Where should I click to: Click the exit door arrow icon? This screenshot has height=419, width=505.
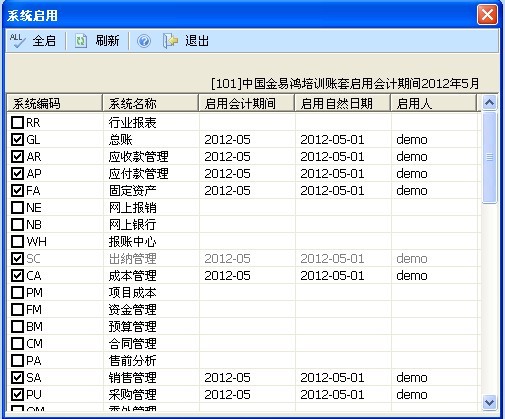tap(170, 41)
